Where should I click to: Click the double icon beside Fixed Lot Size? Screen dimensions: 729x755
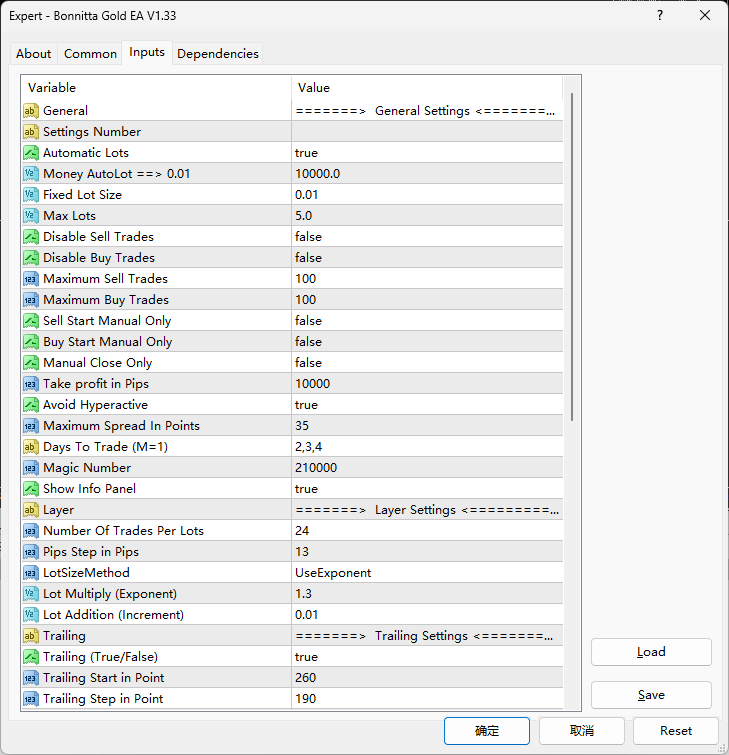pyautogui.click(x=31, y=195)
